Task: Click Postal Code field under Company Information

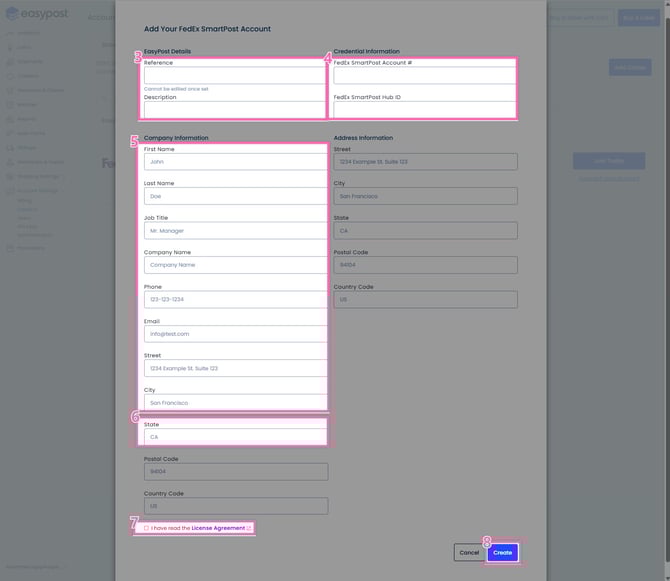Action: click(x=236, y=472)
